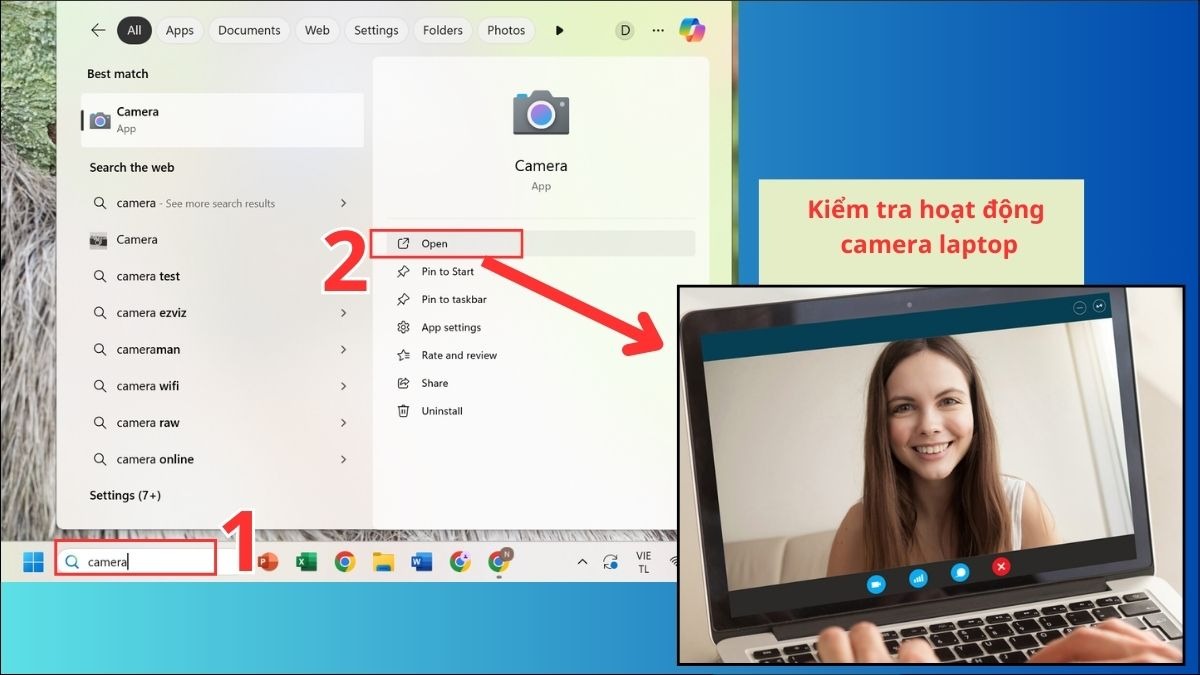1200x675 pixels.
Task: Launch PowerPoint from the taskbar
Action: (x=268, y=562)
